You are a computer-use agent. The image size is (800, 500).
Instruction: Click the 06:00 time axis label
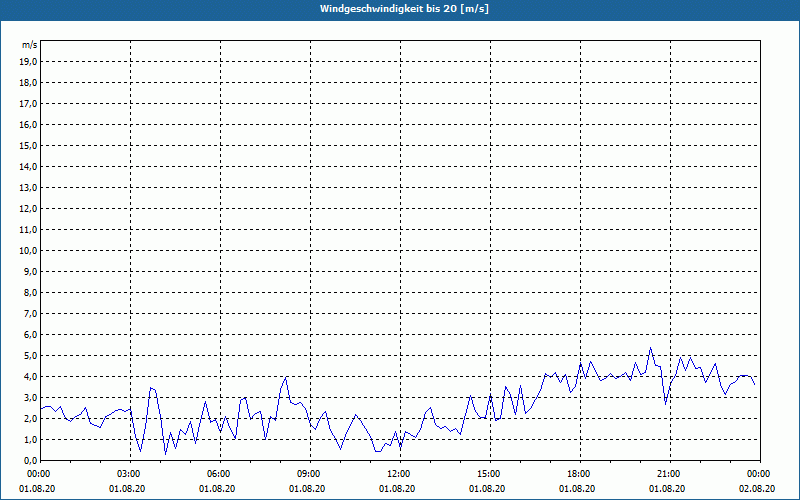[x=220, y=474]
